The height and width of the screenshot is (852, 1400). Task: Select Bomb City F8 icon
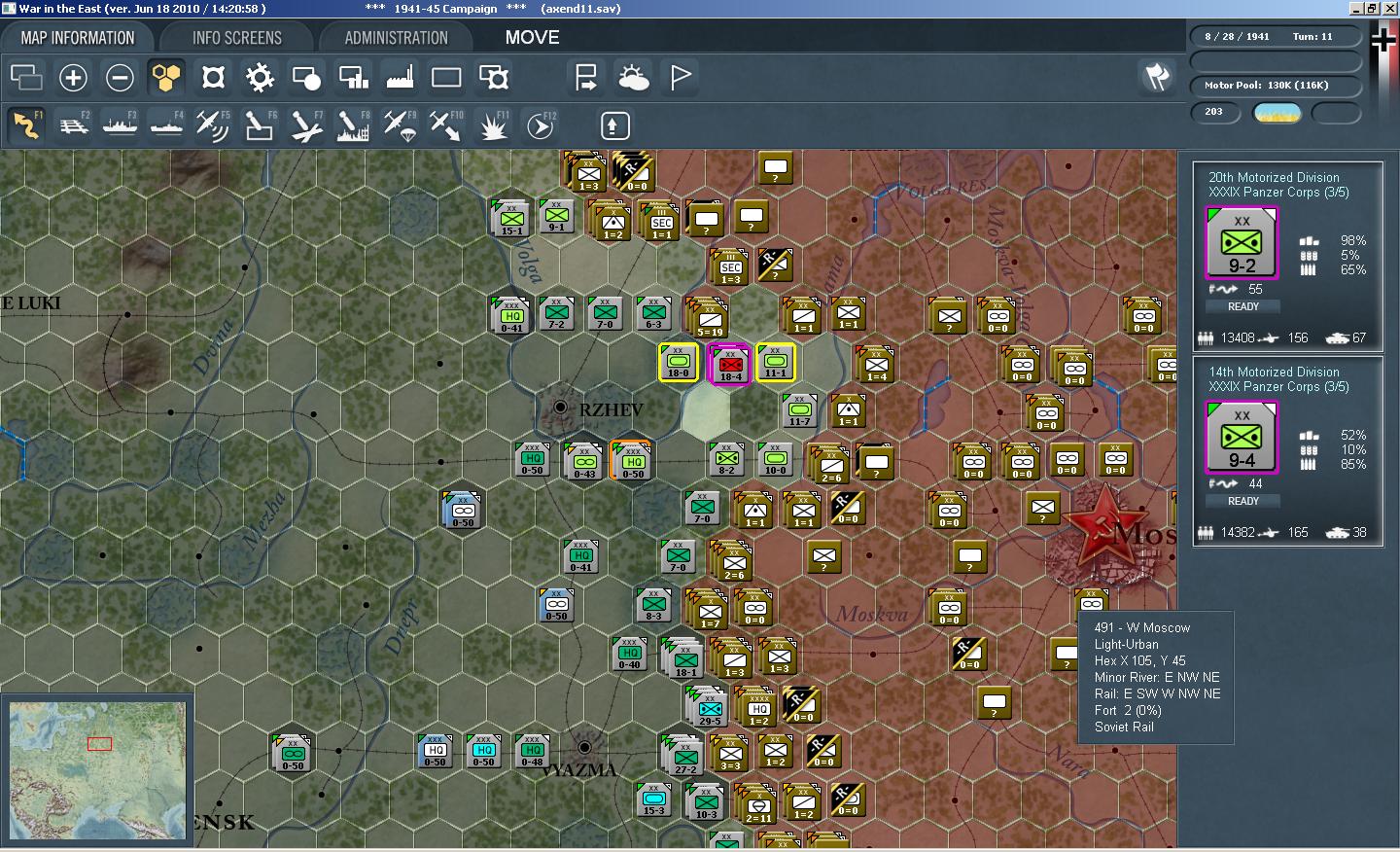point(353,125)
